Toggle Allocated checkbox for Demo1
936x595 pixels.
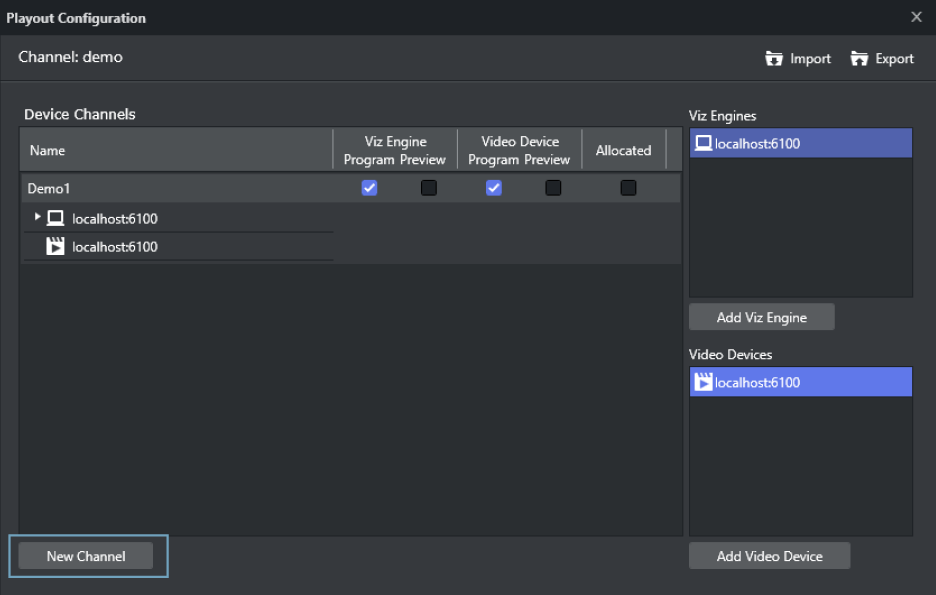628,188
